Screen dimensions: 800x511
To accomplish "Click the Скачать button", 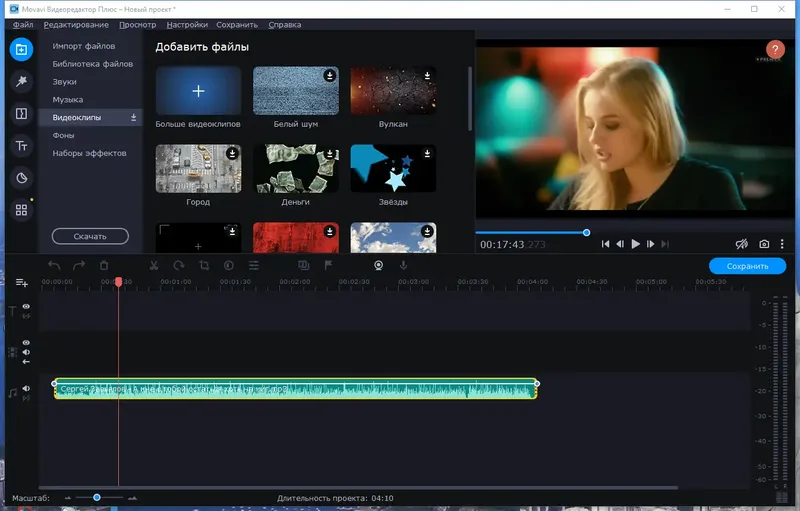I will click(x=90, y=236).
